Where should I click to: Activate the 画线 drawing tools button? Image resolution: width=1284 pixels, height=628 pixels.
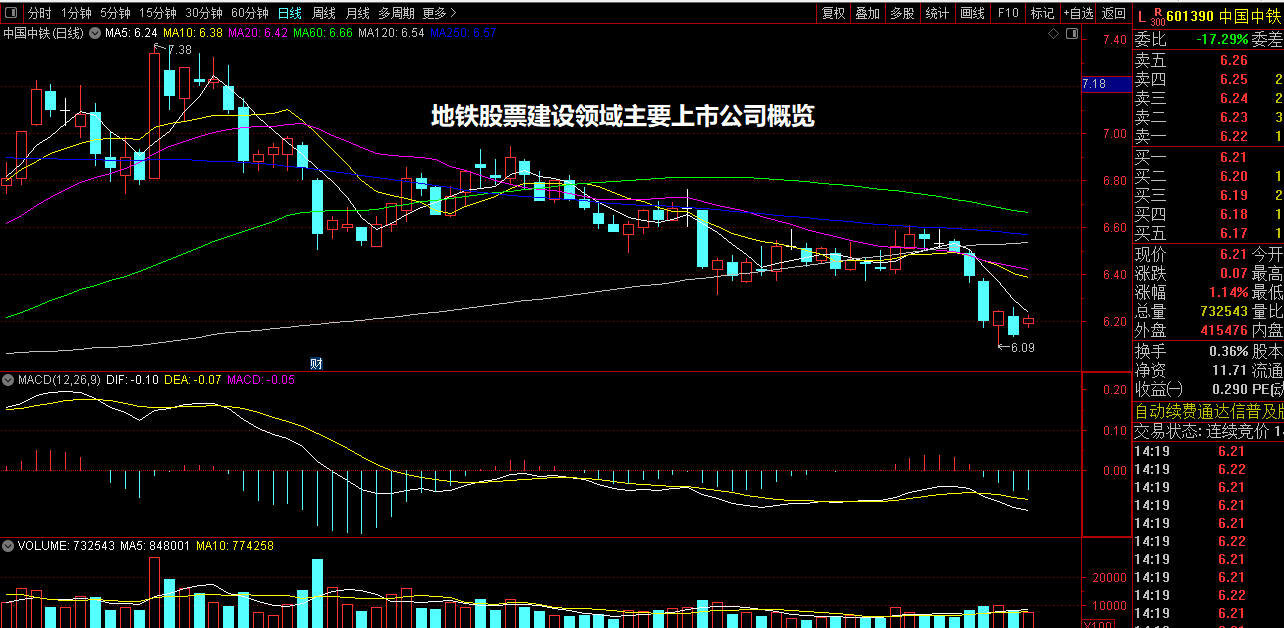(x=972, y=13)
